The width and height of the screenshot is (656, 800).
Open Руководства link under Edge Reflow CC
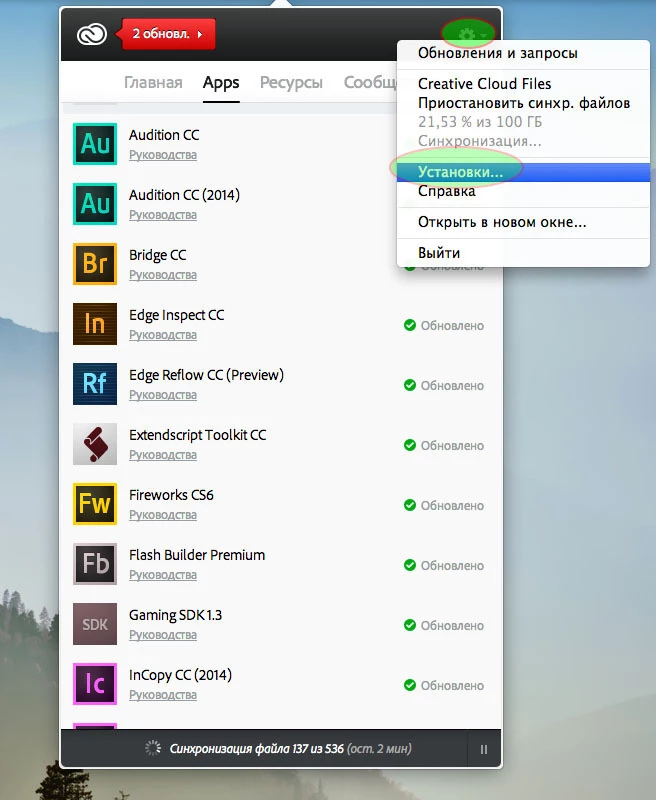(163, 395)
